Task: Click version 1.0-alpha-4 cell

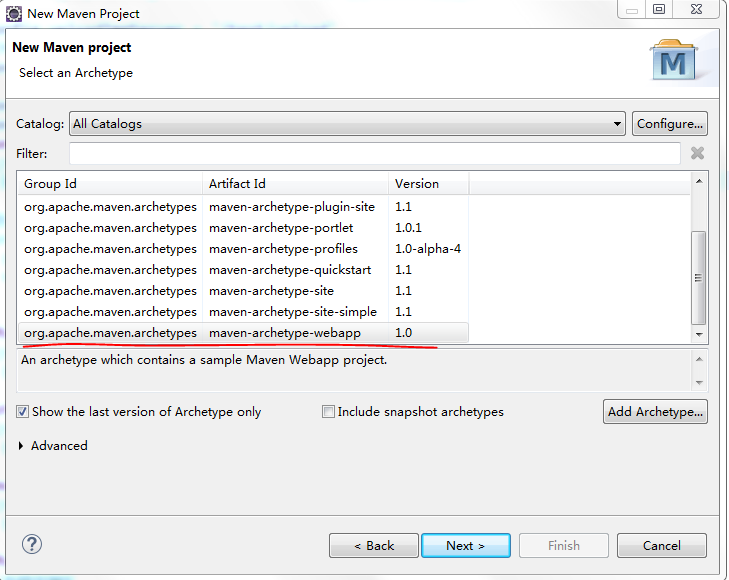Action: coord(428,249)
